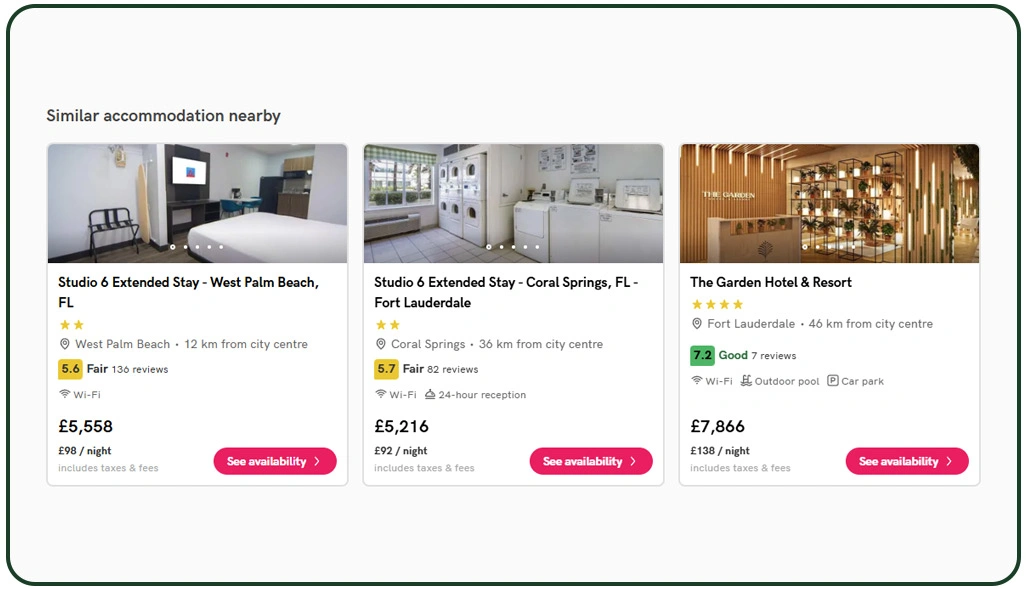
Task: Click the location pin icon near Fort Lauderdale
Action: 697,323
